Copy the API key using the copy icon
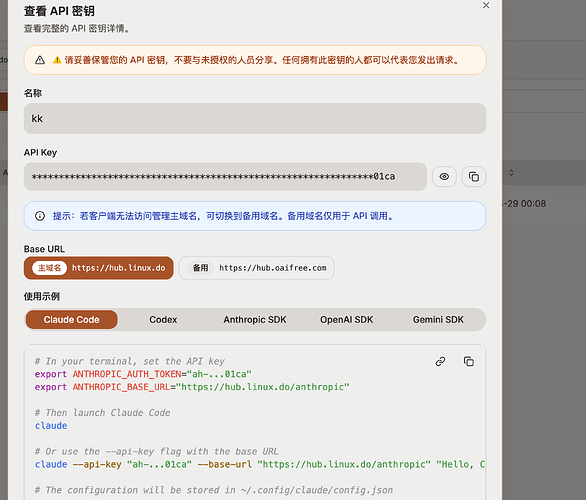The image size is (586, 500). click(474, 176)
